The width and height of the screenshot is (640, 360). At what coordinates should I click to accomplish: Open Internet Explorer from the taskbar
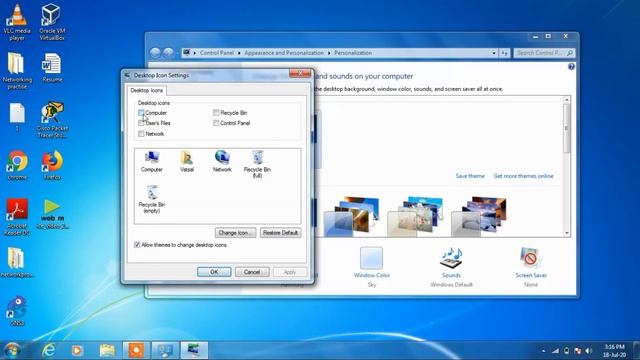(48, 350)
